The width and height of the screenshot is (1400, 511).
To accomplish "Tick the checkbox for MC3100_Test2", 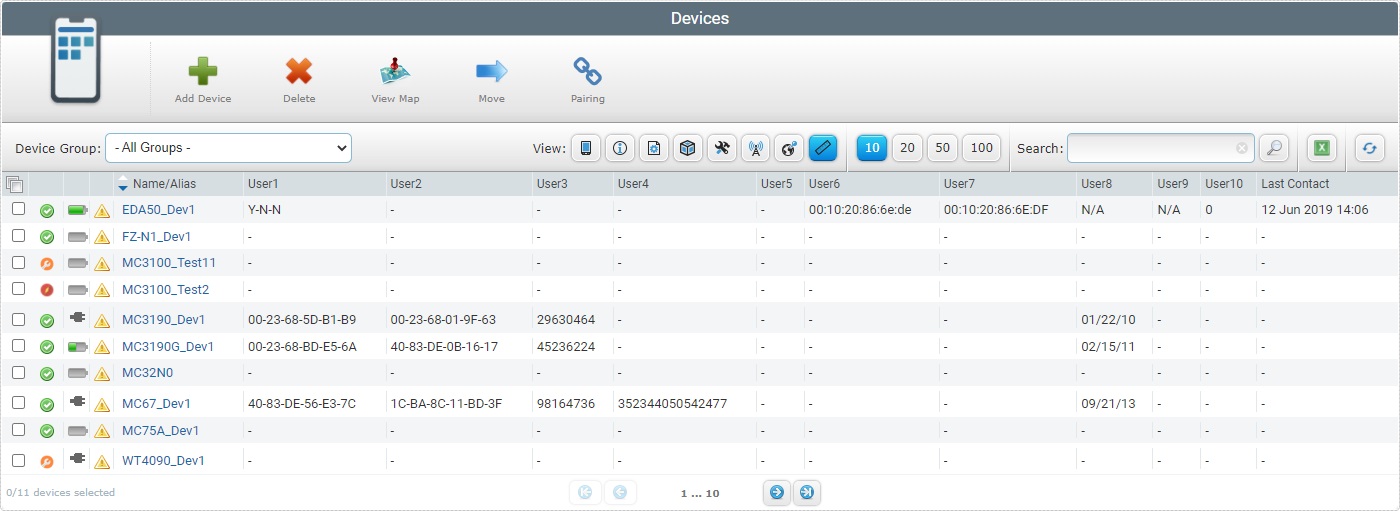I will (x=18, y=289).
